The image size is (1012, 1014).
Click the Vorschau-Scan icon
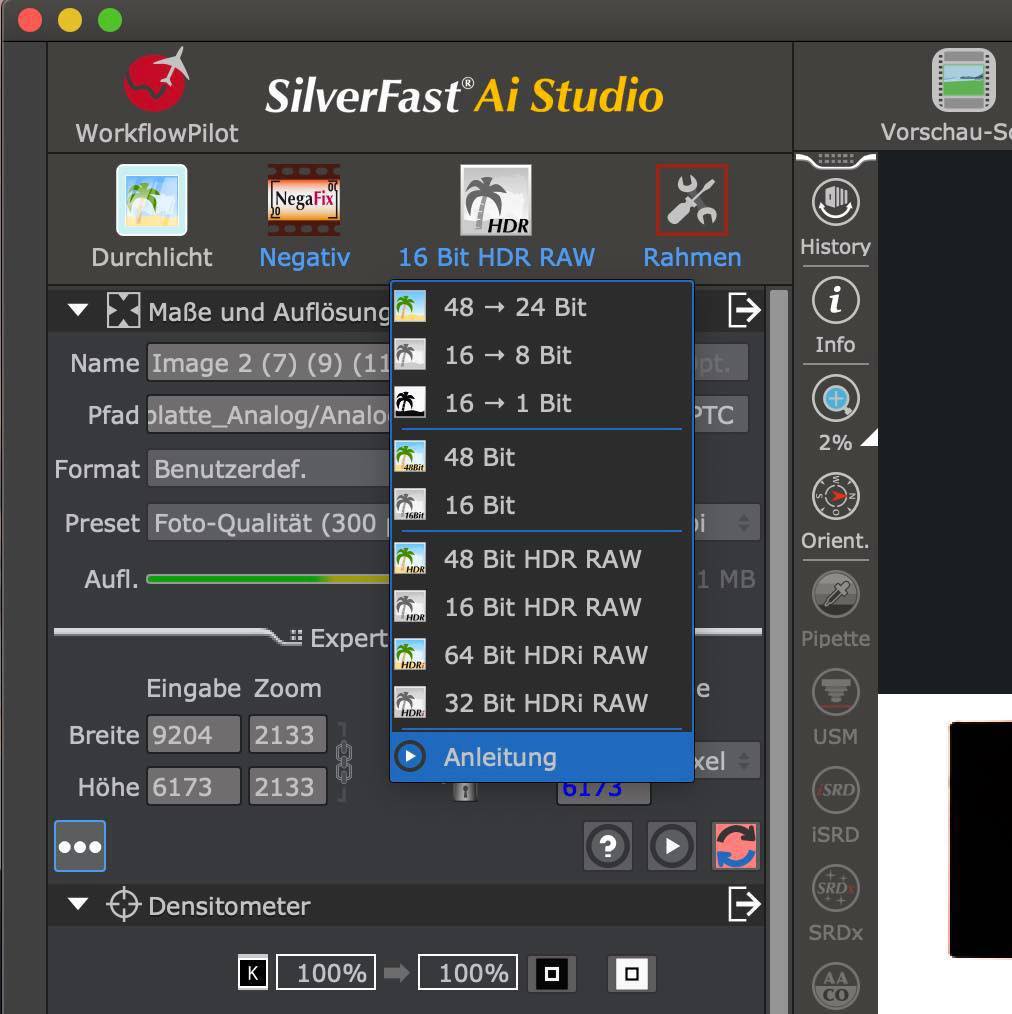pos(964,80)
